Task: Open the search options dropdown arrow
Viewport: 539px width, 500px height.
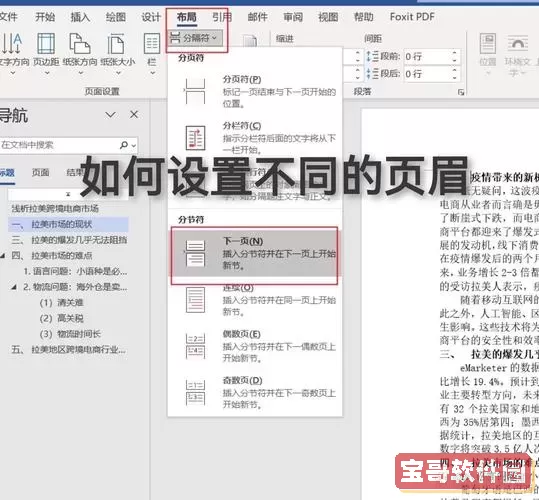Action: tap(134, 146)
